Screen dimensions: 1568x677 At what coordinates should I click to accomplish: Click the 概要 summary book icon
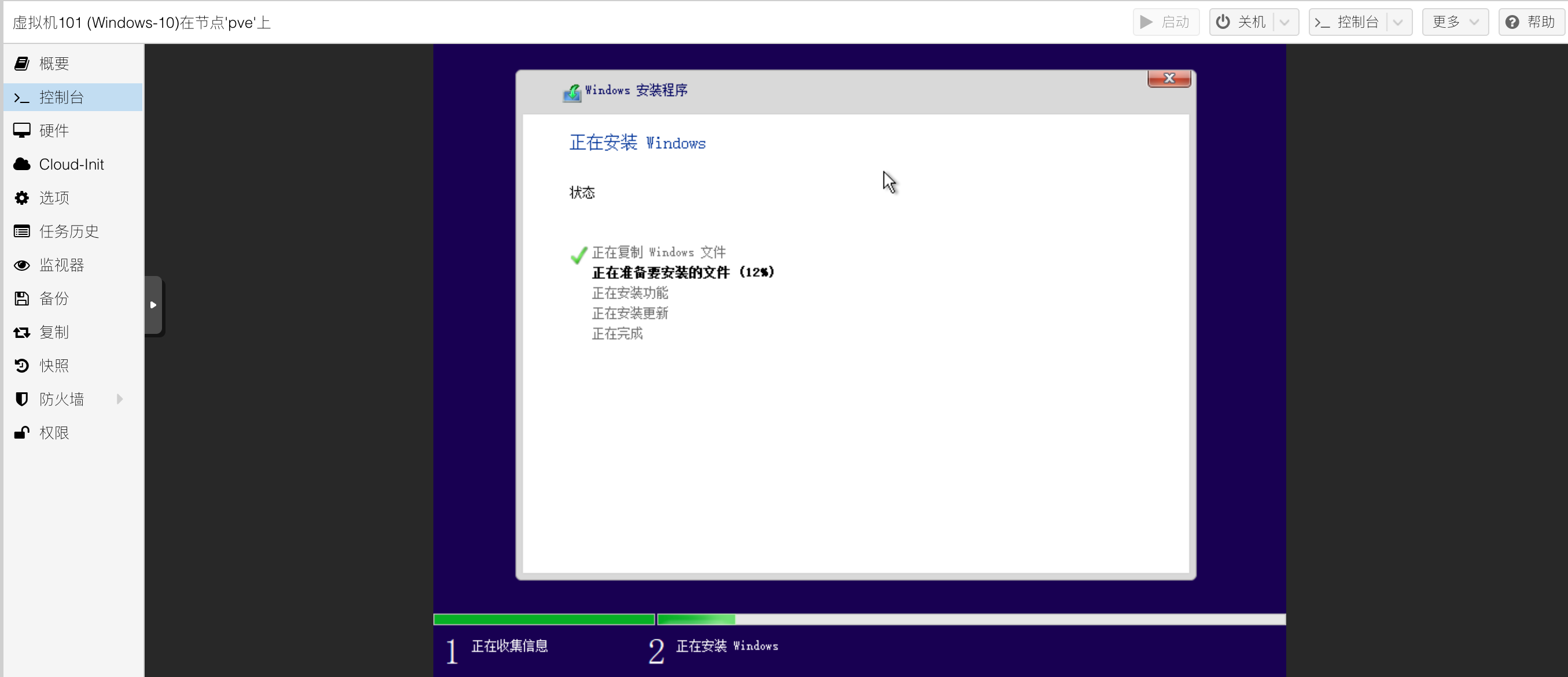(x=22, y=63)
